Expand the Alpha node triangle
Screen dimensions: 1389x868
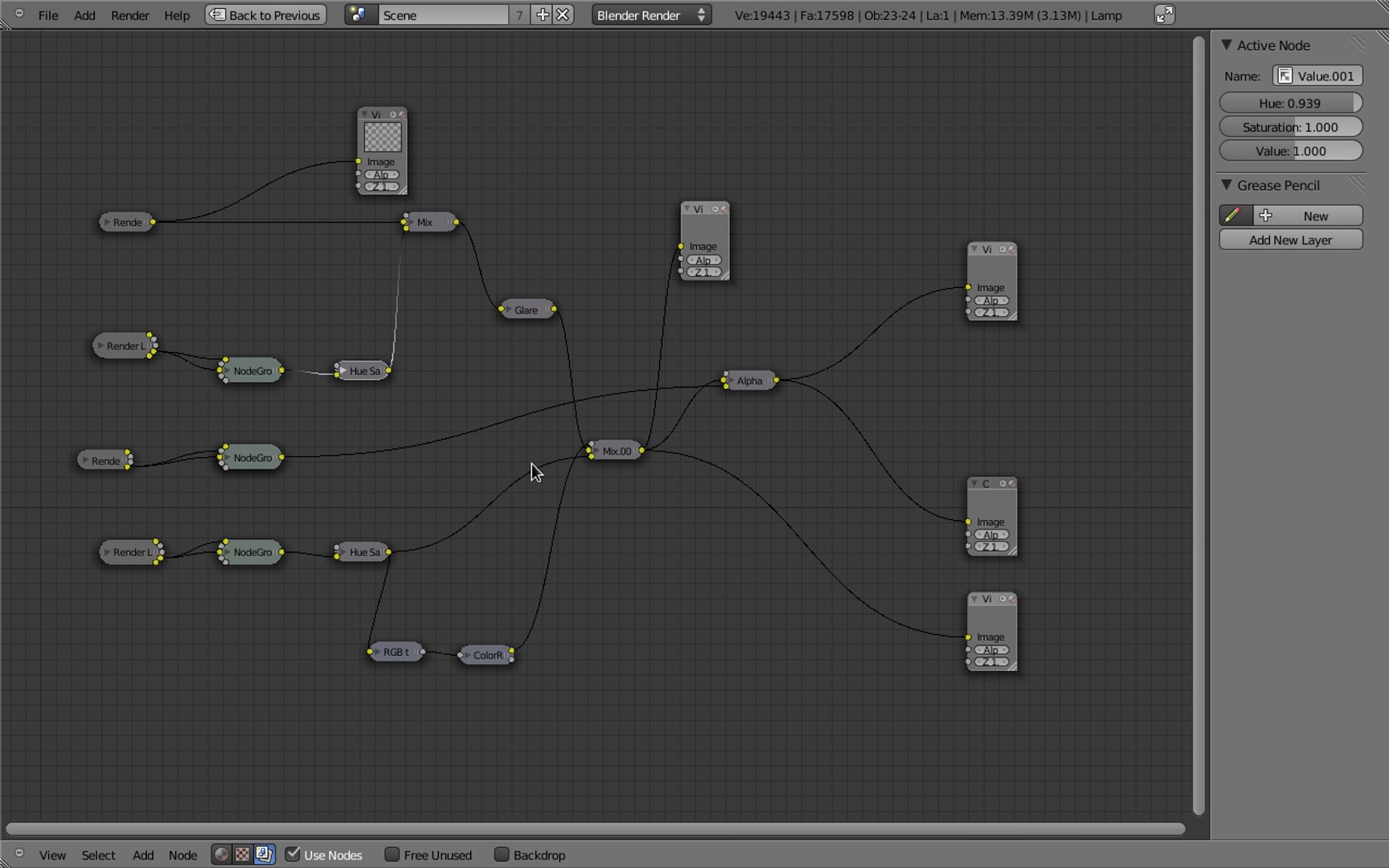pos(731,380)
